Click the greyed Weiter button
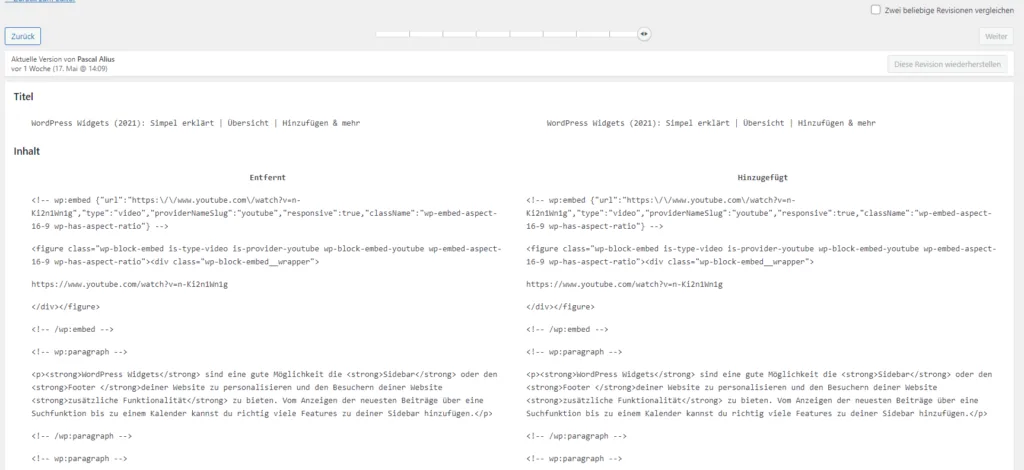1024x470 pixels. (996, 37)
